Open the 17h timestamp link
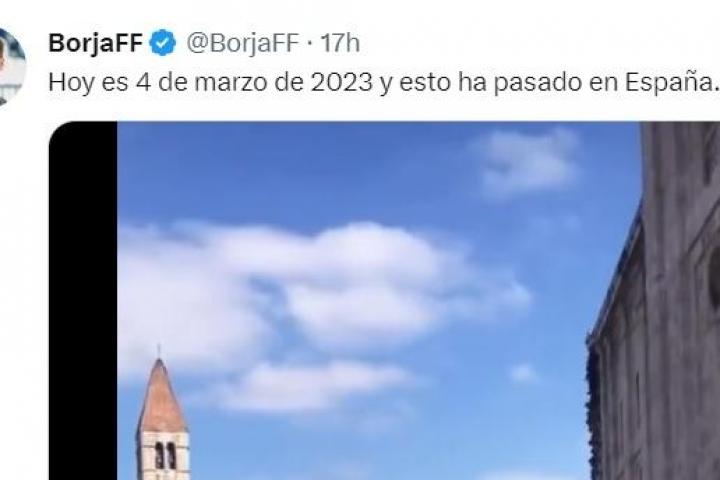 coord(340,43)
